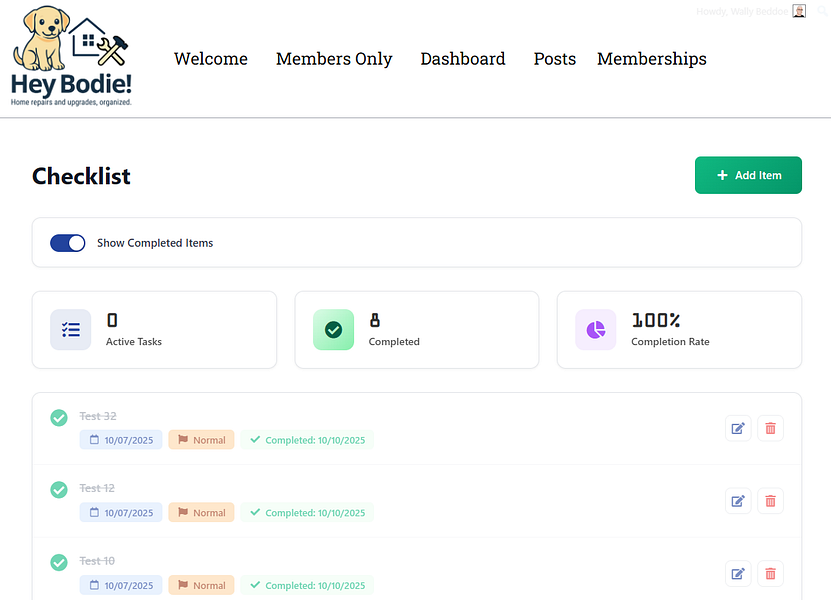This screenshot has height=600, width=831.
Task: Go to Members Only page
Action: [334, 59]
